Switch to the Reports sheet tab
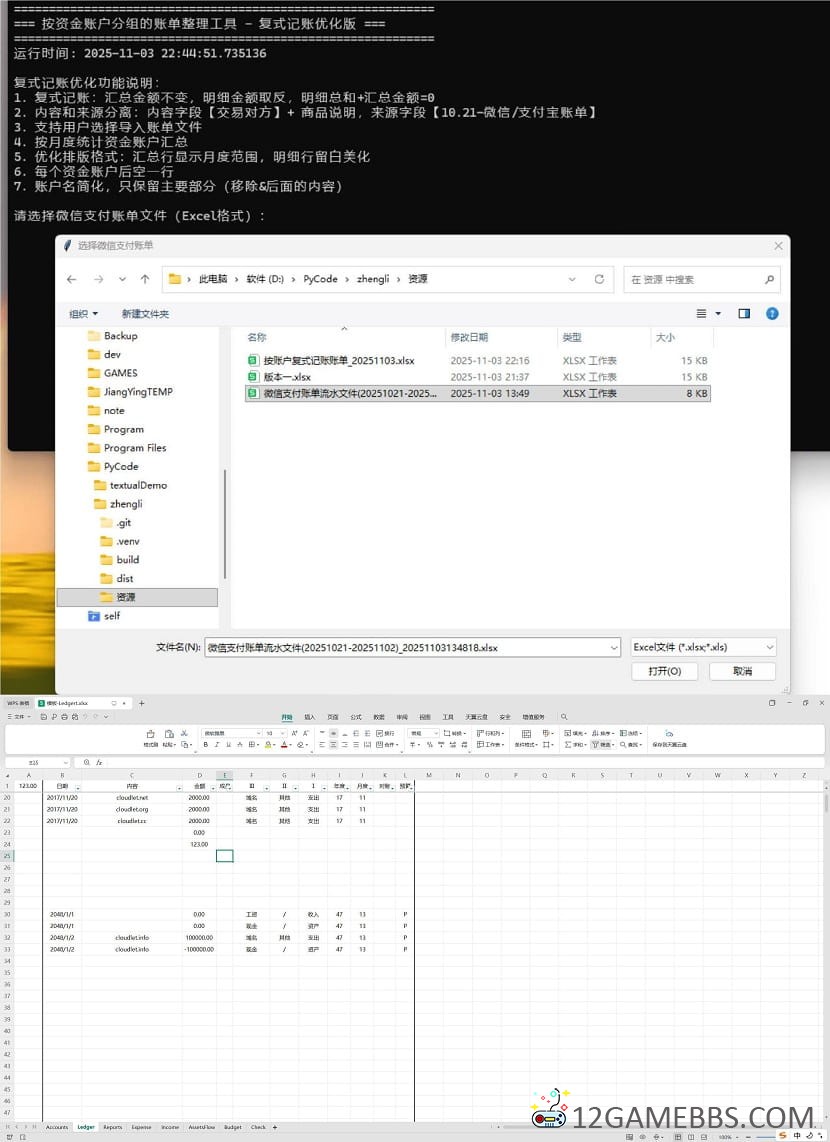 (112, 1127)
